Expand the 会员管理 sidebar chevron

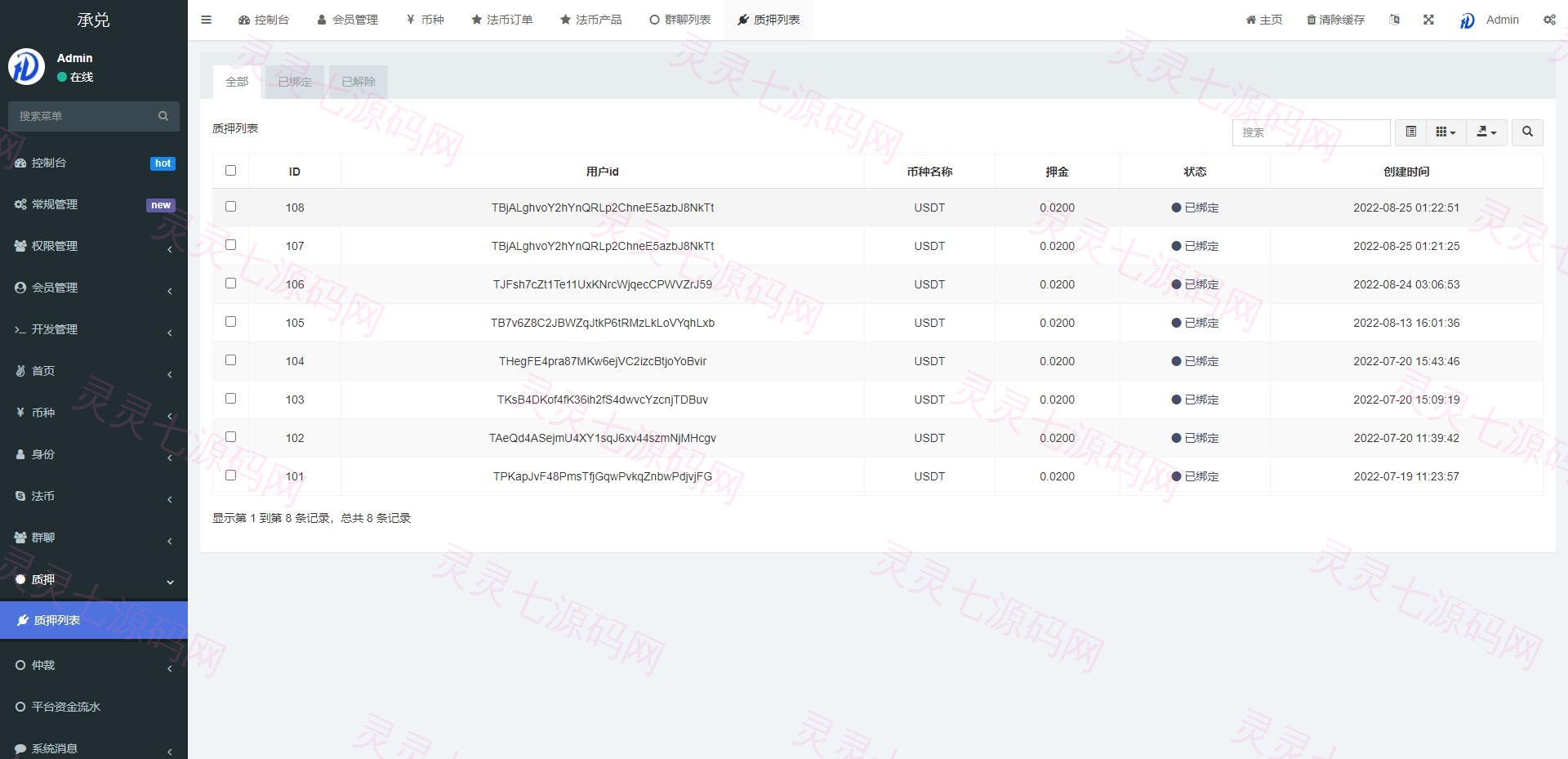point(170,291)
